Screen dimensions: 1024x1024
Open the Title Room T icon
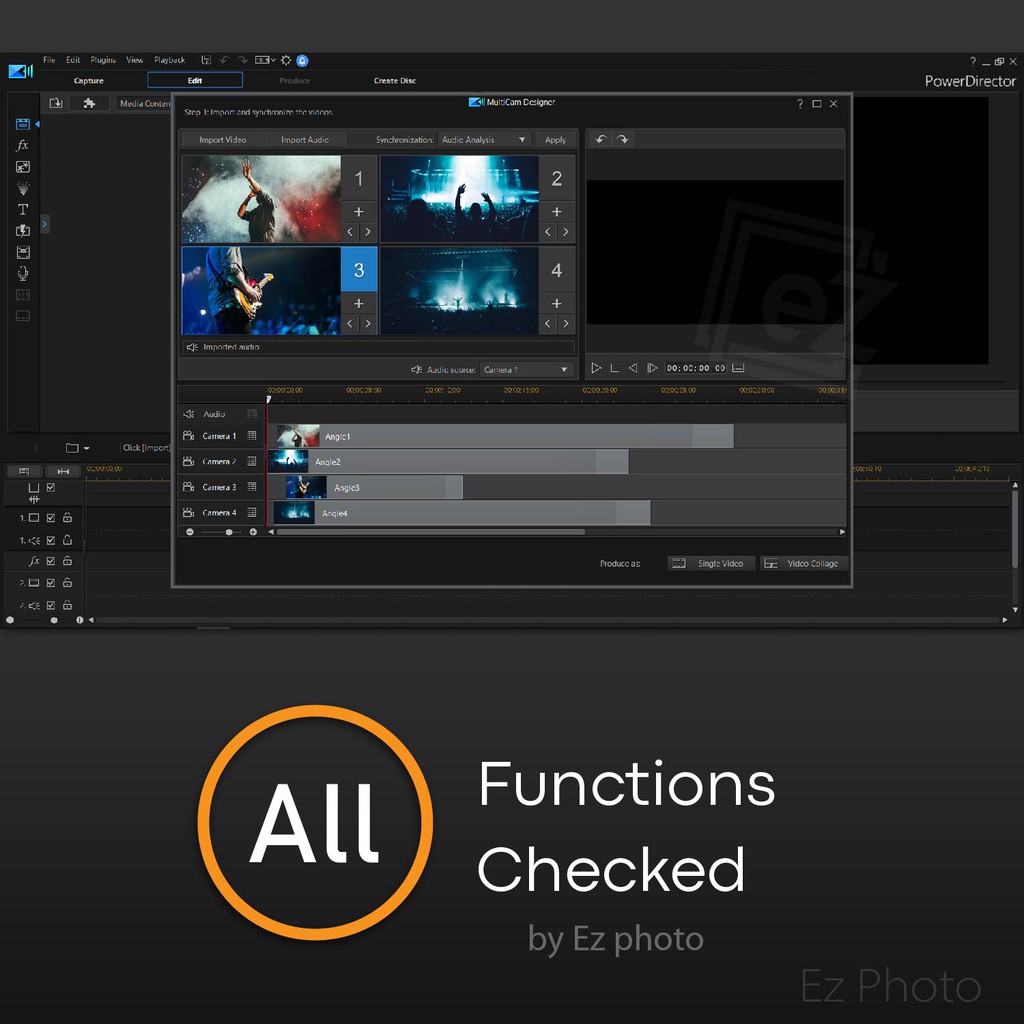pos(22,209)
